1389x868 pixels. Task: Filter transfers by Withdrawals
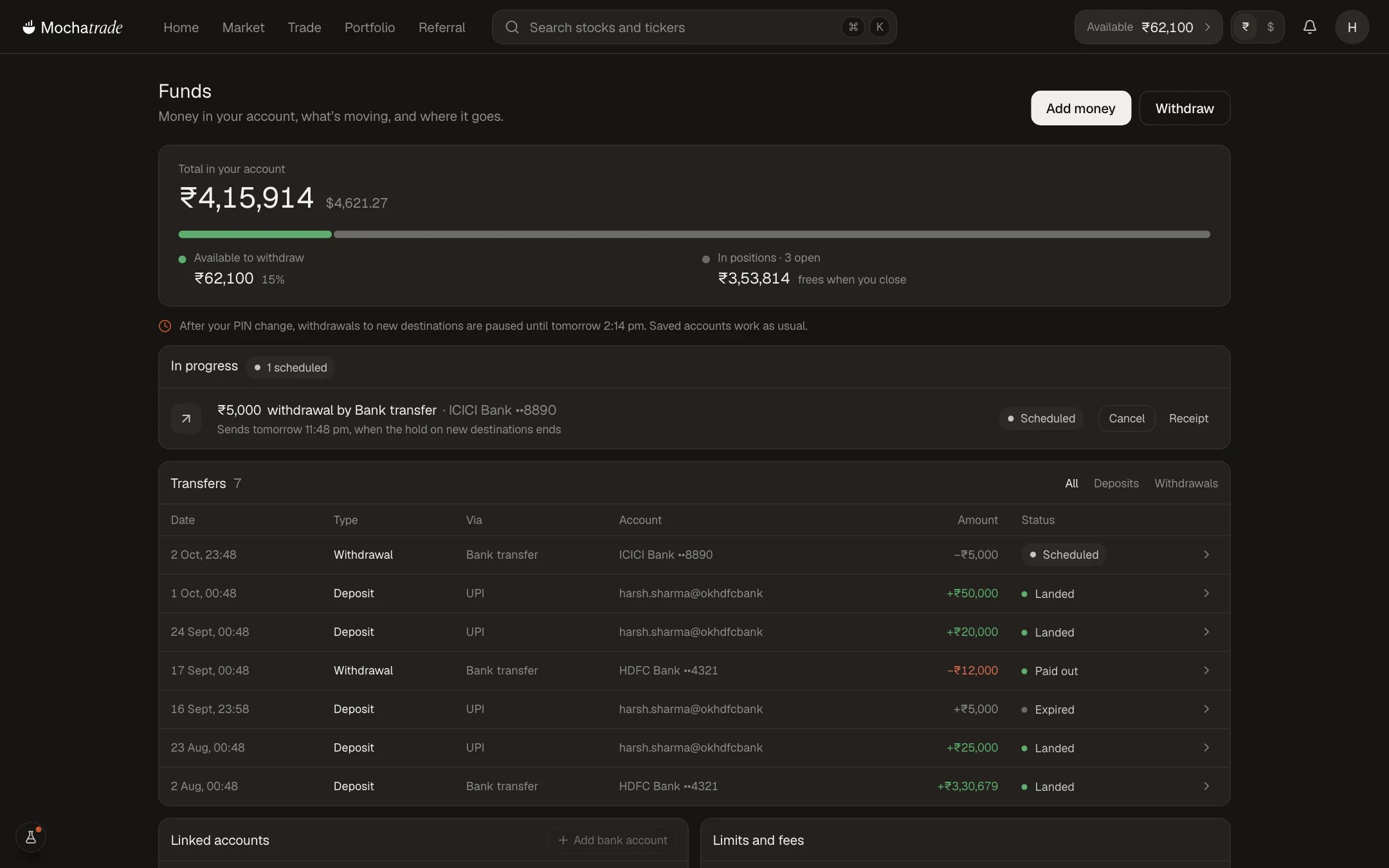pos(1186,484)
